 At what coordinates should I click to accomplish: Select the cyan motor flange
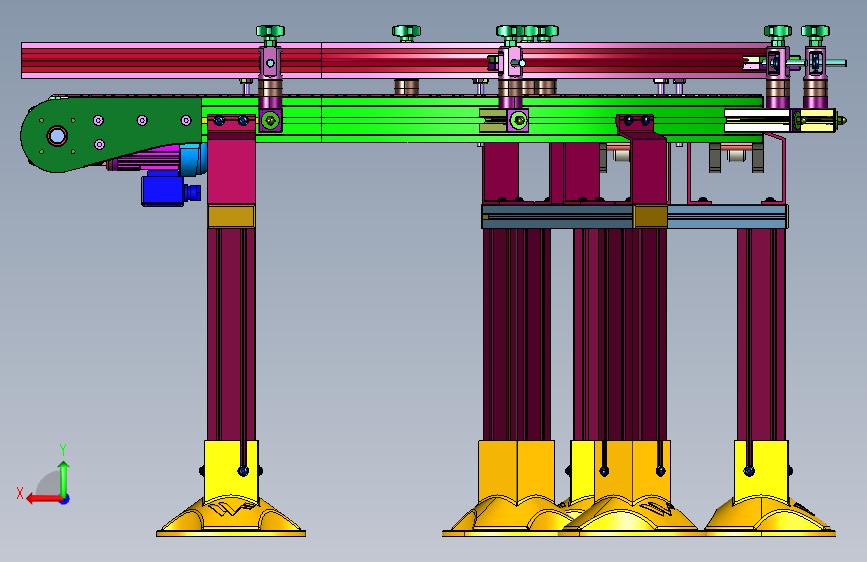tap(192, 159)
